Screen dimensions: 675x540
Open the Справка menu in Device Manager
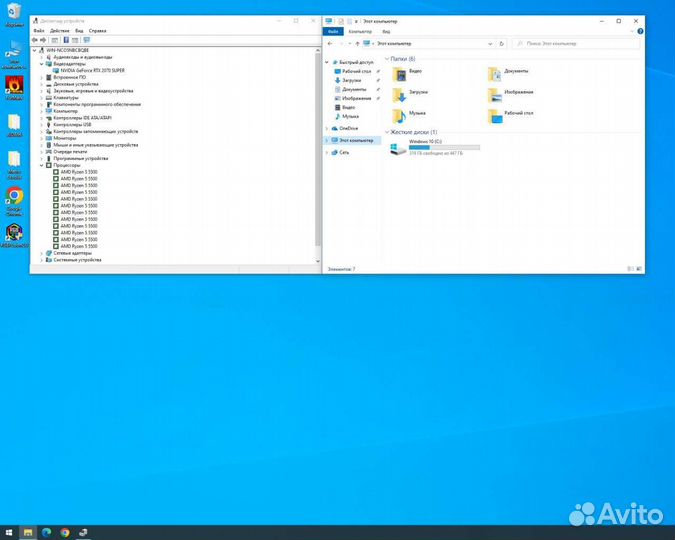pos(97,31)
